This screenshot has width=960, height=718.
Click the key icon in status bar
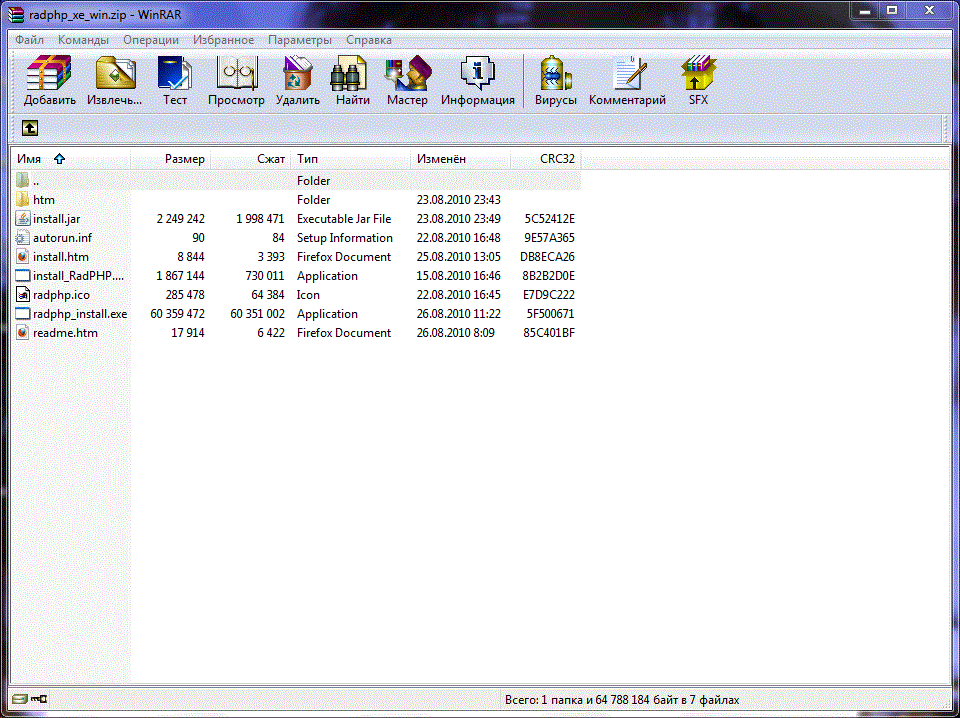(39, 698)
